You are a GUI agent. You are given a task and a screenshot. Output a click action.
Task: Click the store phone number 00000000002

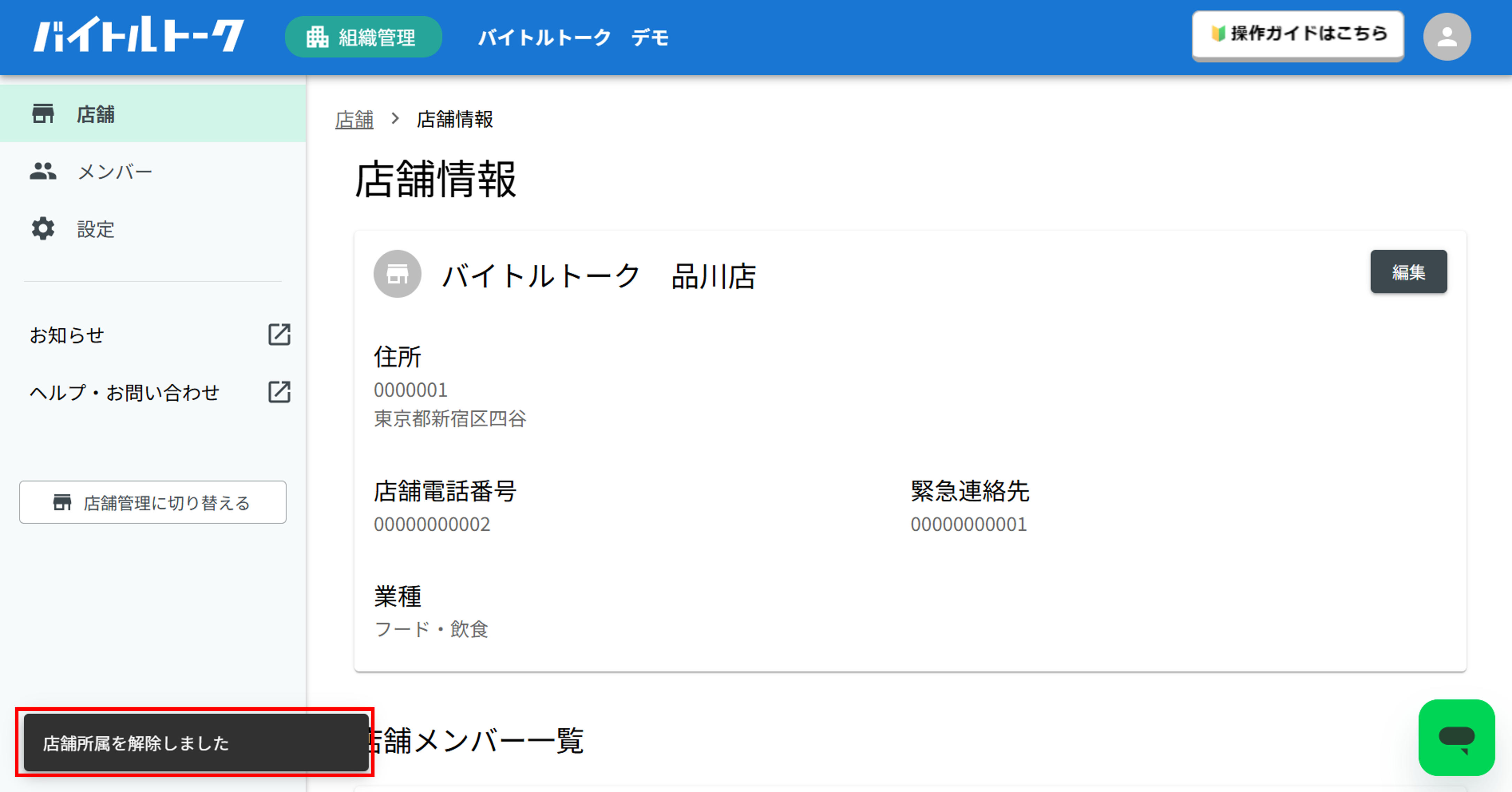point(432,524)
